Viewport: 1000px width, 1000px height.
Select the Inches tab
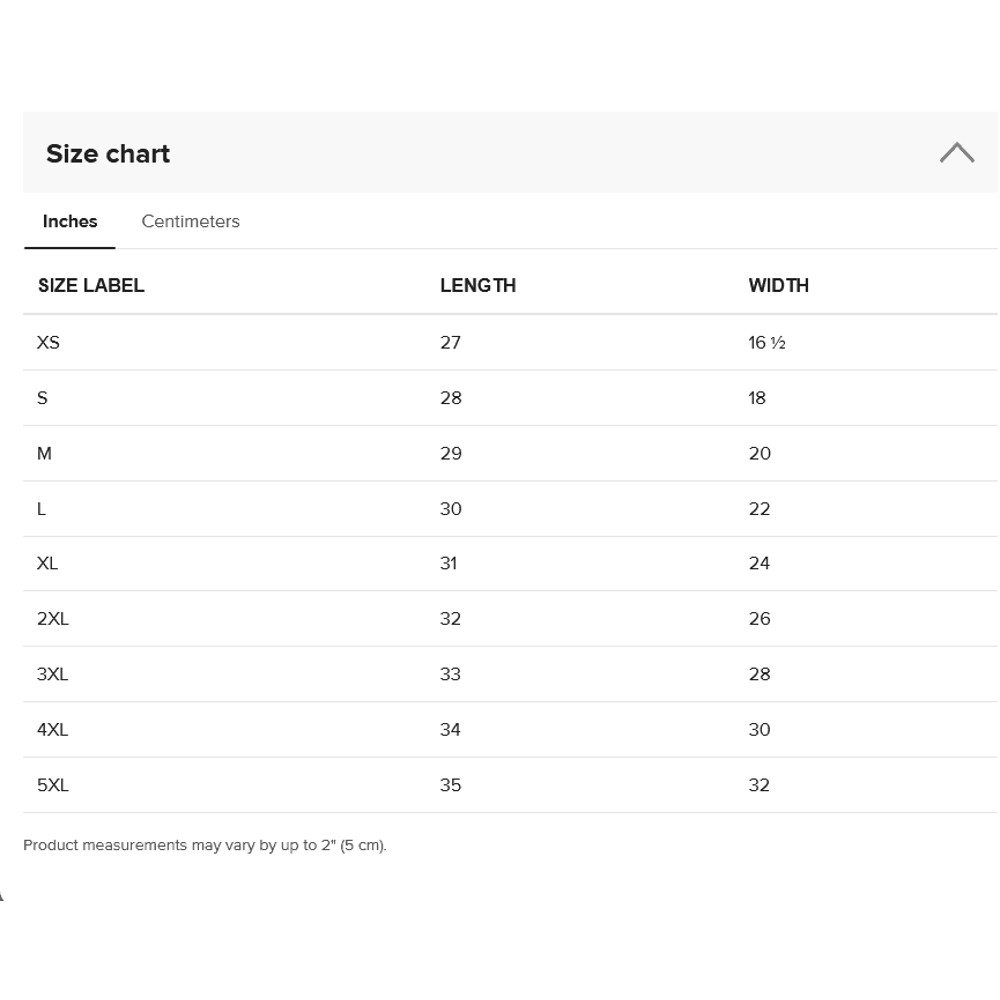70,222
